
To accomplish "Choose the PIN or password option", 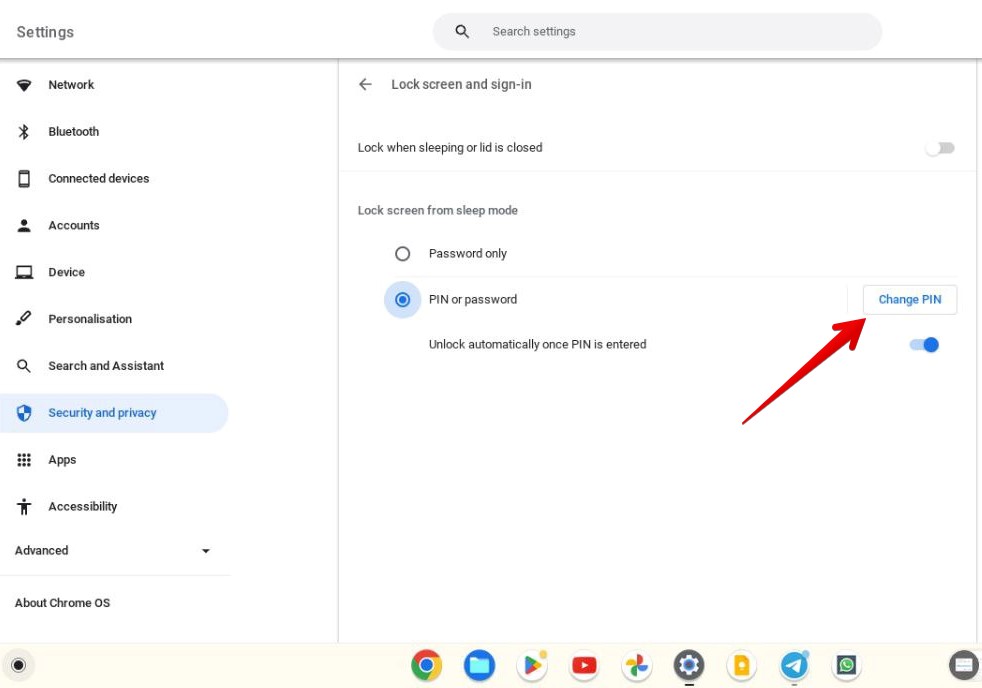I will 402,299.
